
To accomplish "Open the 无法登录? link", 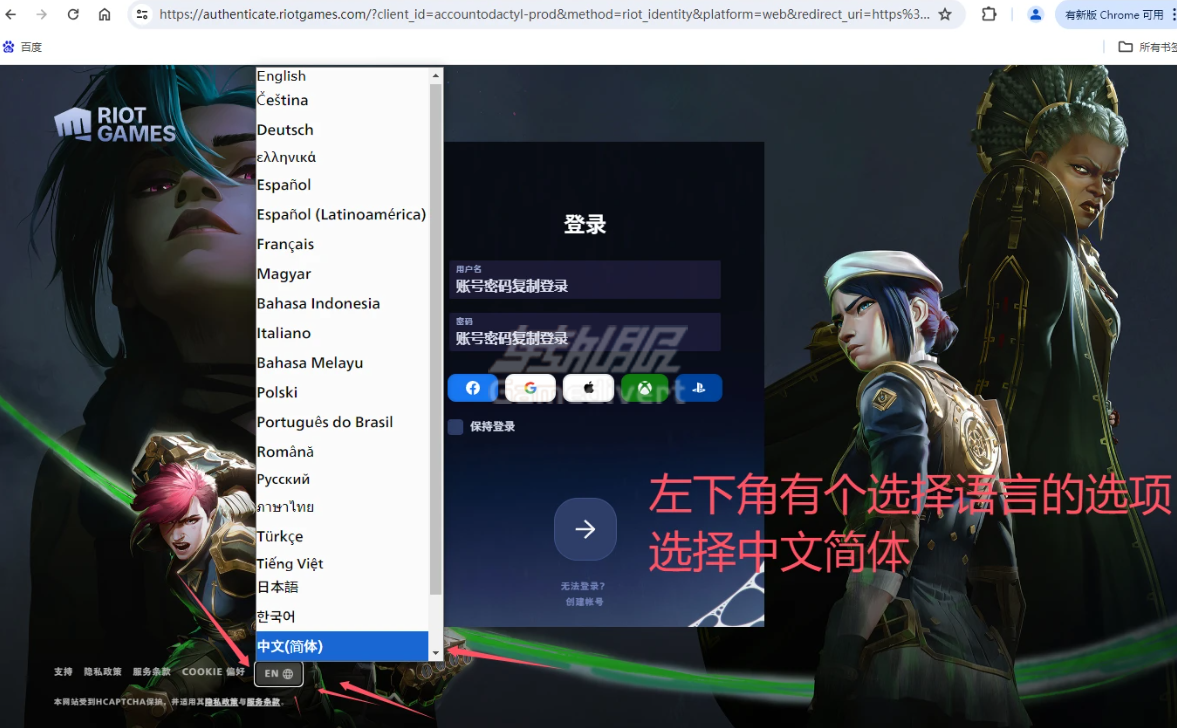I will (x=582, y=585).
